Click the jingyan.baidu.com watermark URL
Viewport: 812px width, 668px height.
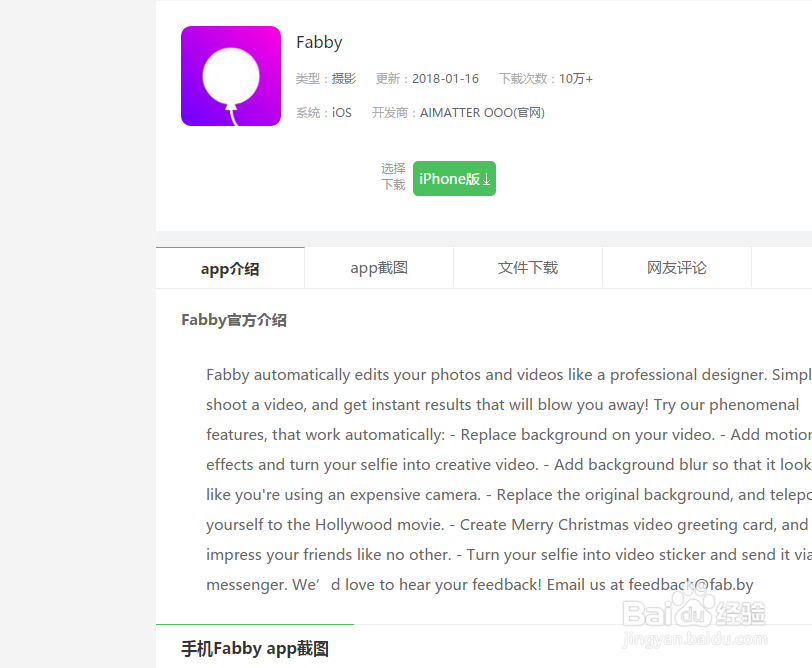[694, 639]
